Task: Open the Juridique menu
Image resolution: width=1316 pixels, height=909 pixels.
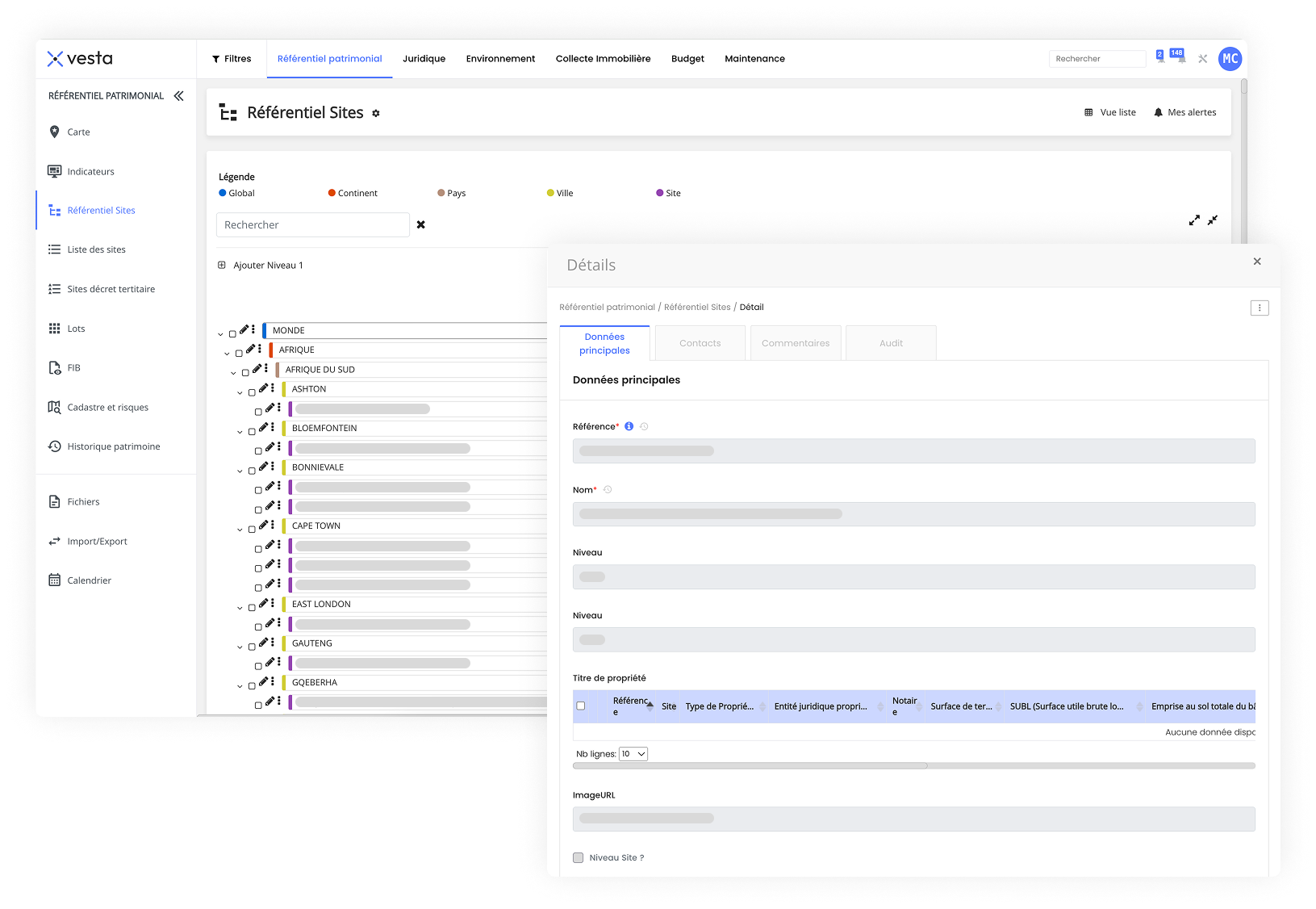Action: [x=424, y=59]
